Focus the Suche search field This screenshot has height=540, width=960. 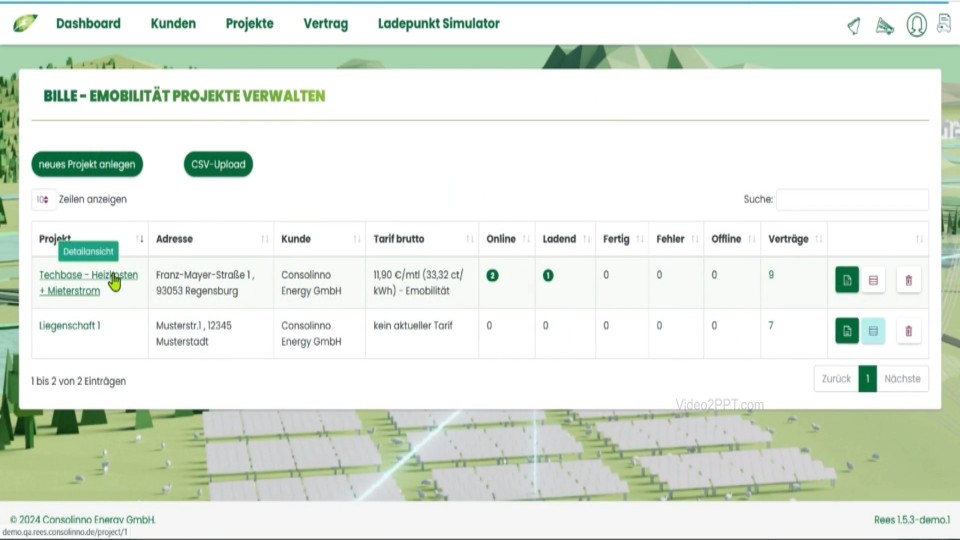tap(852, 200)
